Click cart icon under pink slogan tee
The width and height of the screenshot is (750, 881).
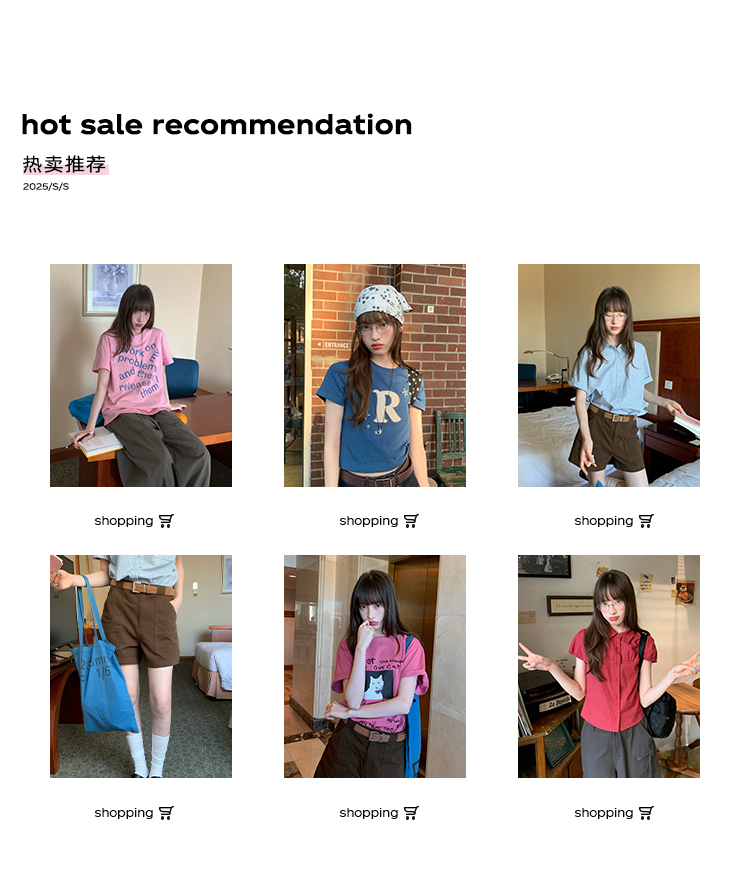166,521
